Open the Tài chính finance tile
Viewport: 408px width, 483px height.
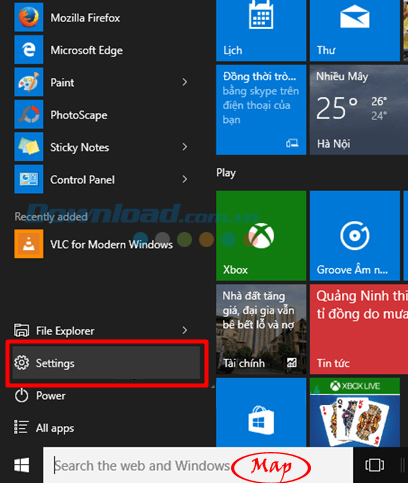(261, 329)
